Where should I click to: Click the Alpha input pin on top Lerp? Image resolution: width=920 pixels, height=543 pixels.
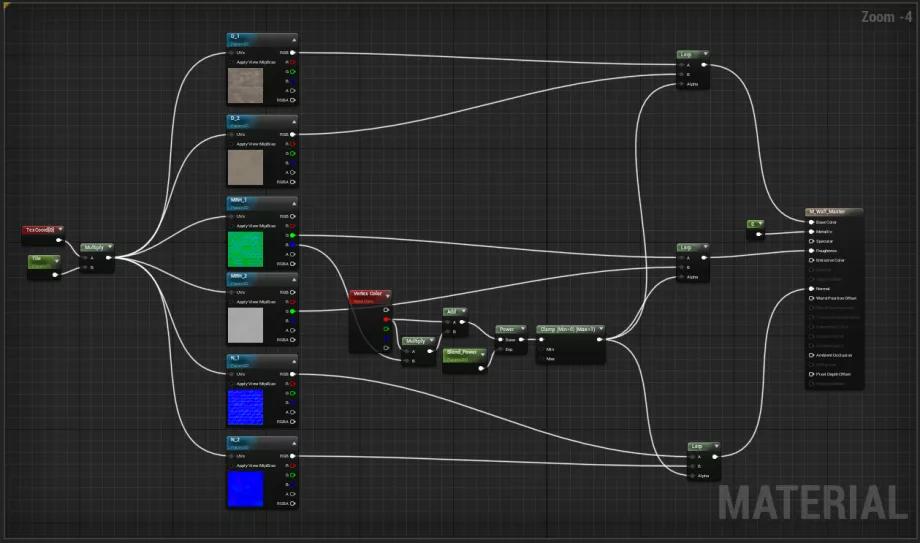[x=681, y=84]
